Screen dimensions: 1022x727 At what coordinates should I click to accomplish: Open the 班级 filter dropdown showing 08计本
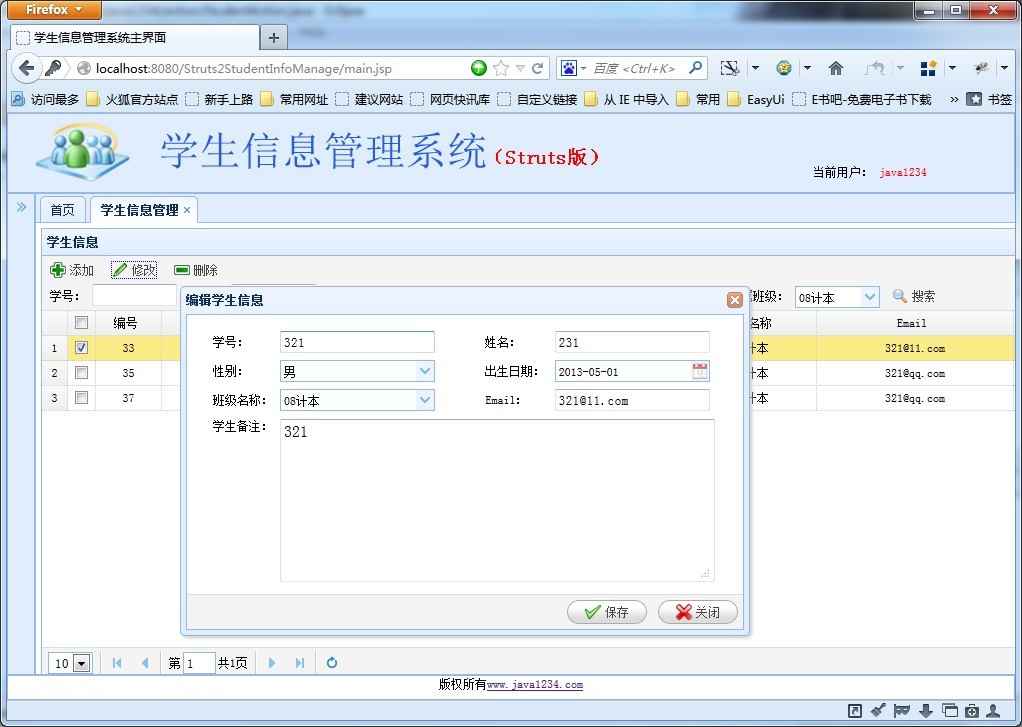869,297
